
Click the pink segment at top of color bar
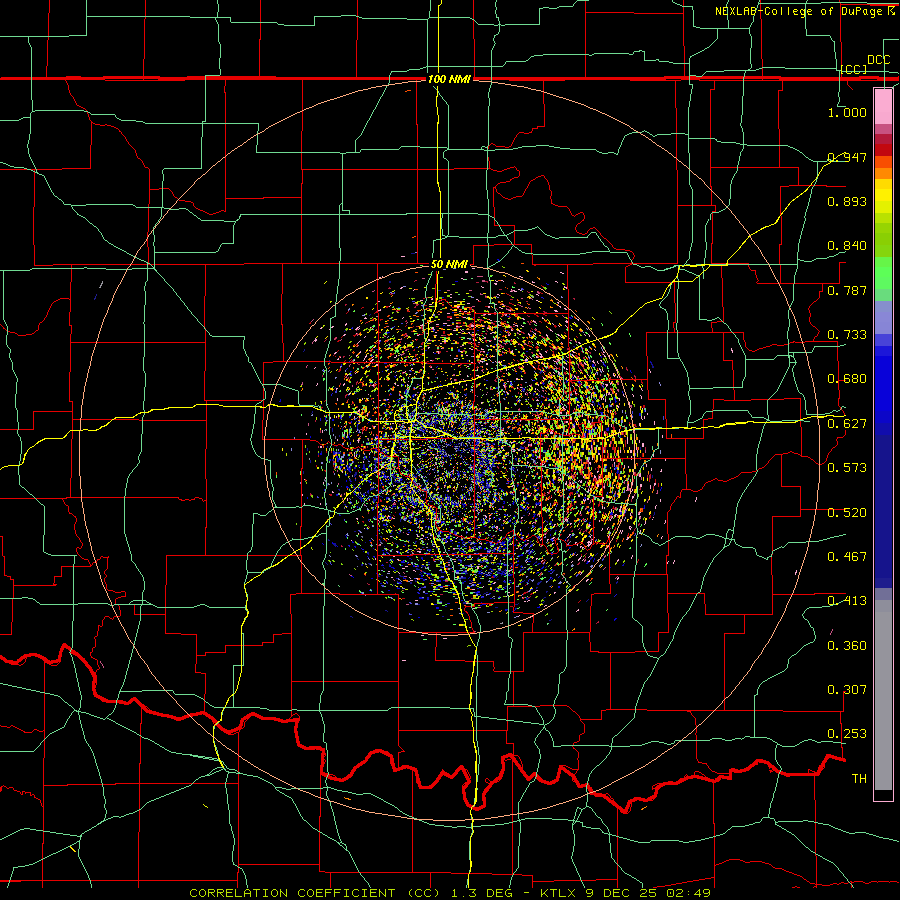pyautogui.click(x=883, y=106)
